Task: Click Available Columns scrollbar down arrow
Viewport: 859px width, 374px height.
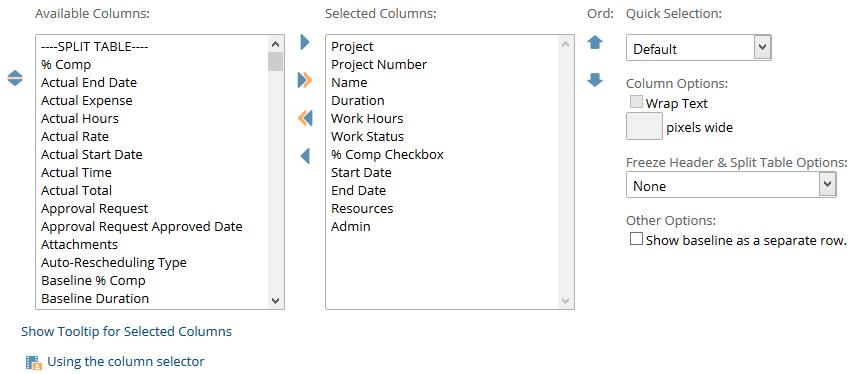Action: pyautogui.click(x=276, y=301)
